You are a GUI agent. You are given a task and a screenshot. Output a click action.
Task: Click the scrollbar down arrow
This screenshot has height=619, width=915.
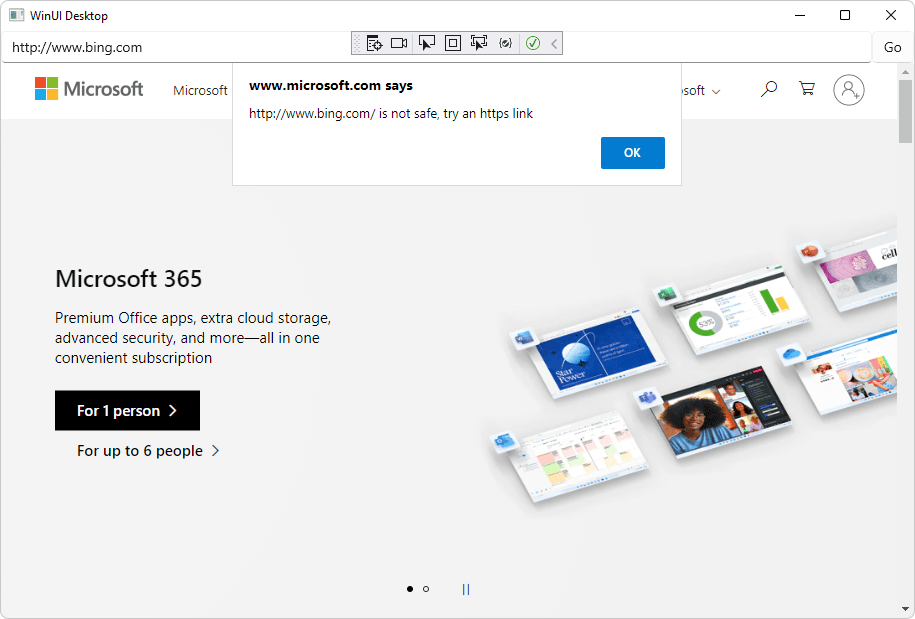(x=905, y=610)
